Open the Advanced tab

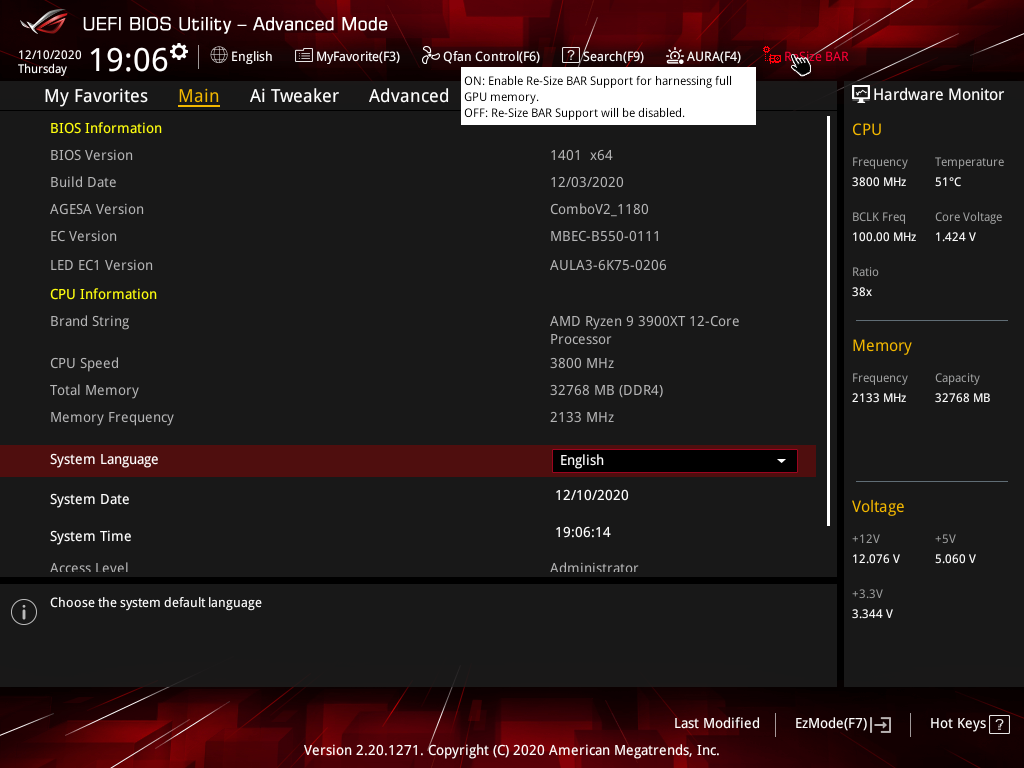pyautogui.click(x=409, y=96)
